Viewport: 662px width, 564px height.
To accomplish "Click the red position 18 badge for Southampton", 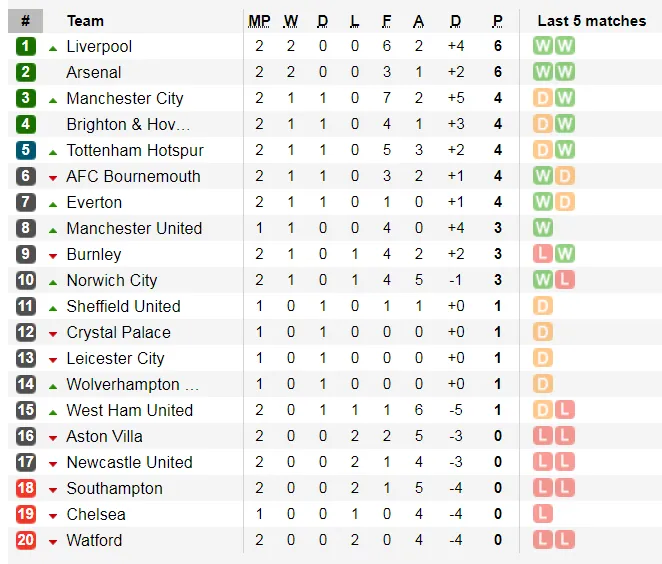I will pos(26,488).
